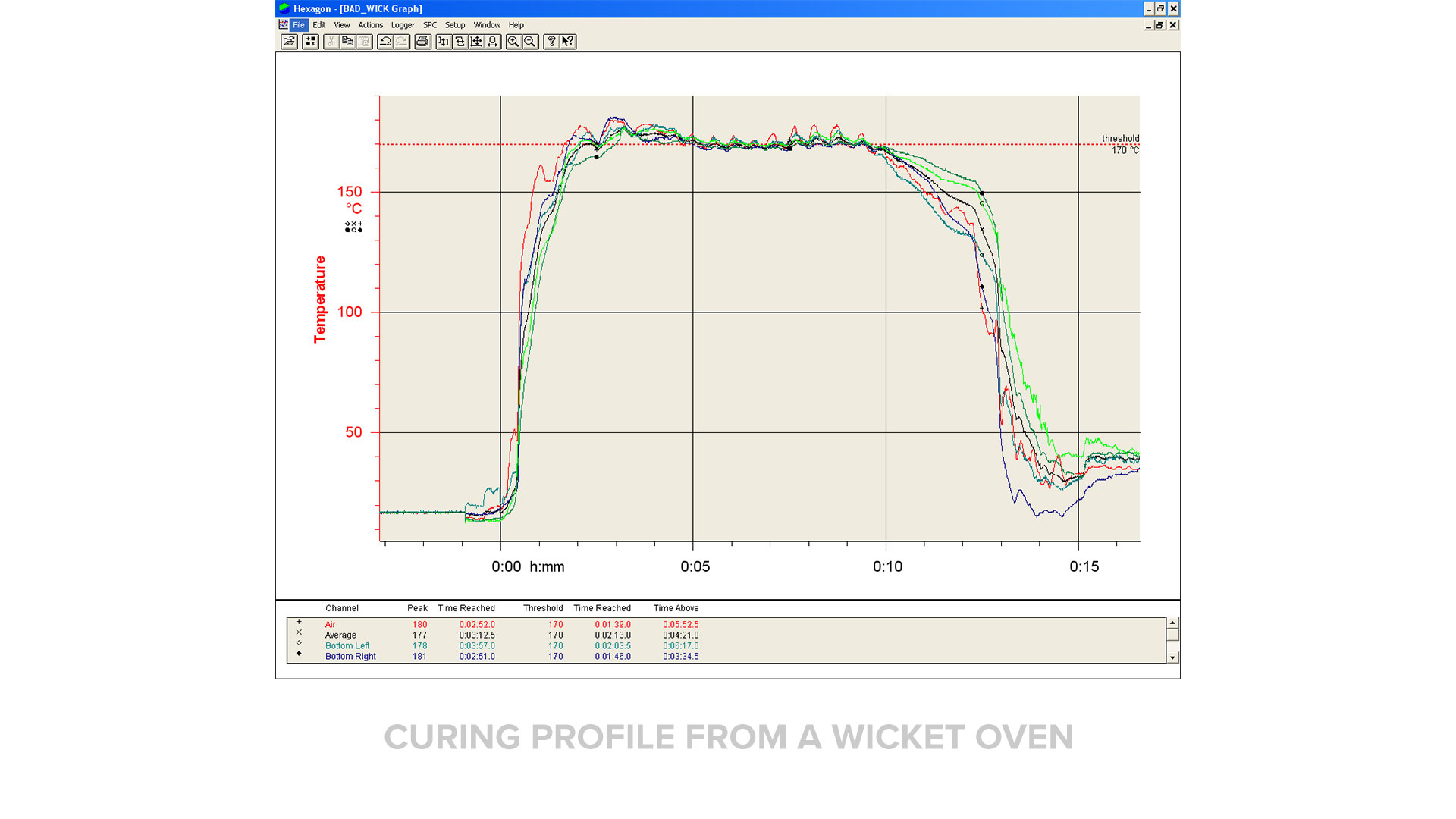Image resolution: width=1456 pixels, height=819 pixels.
Task: Click the channel list scroll down arrow
Action: pyautogui.click(x=1172, y=657)
